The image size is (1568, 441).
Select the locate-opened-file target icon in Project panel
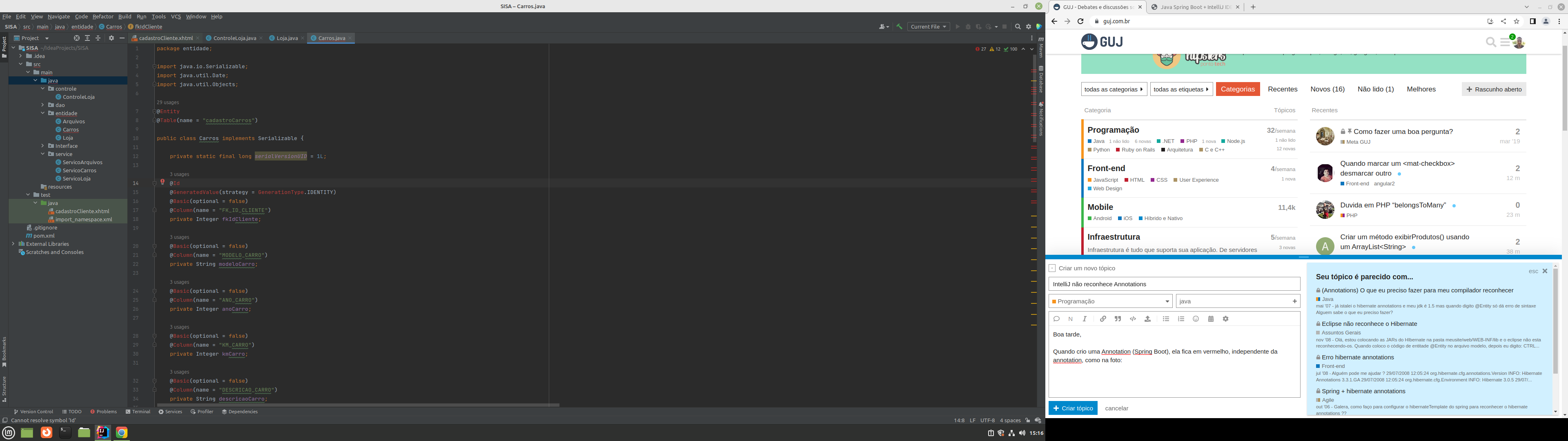pos(77,38)
